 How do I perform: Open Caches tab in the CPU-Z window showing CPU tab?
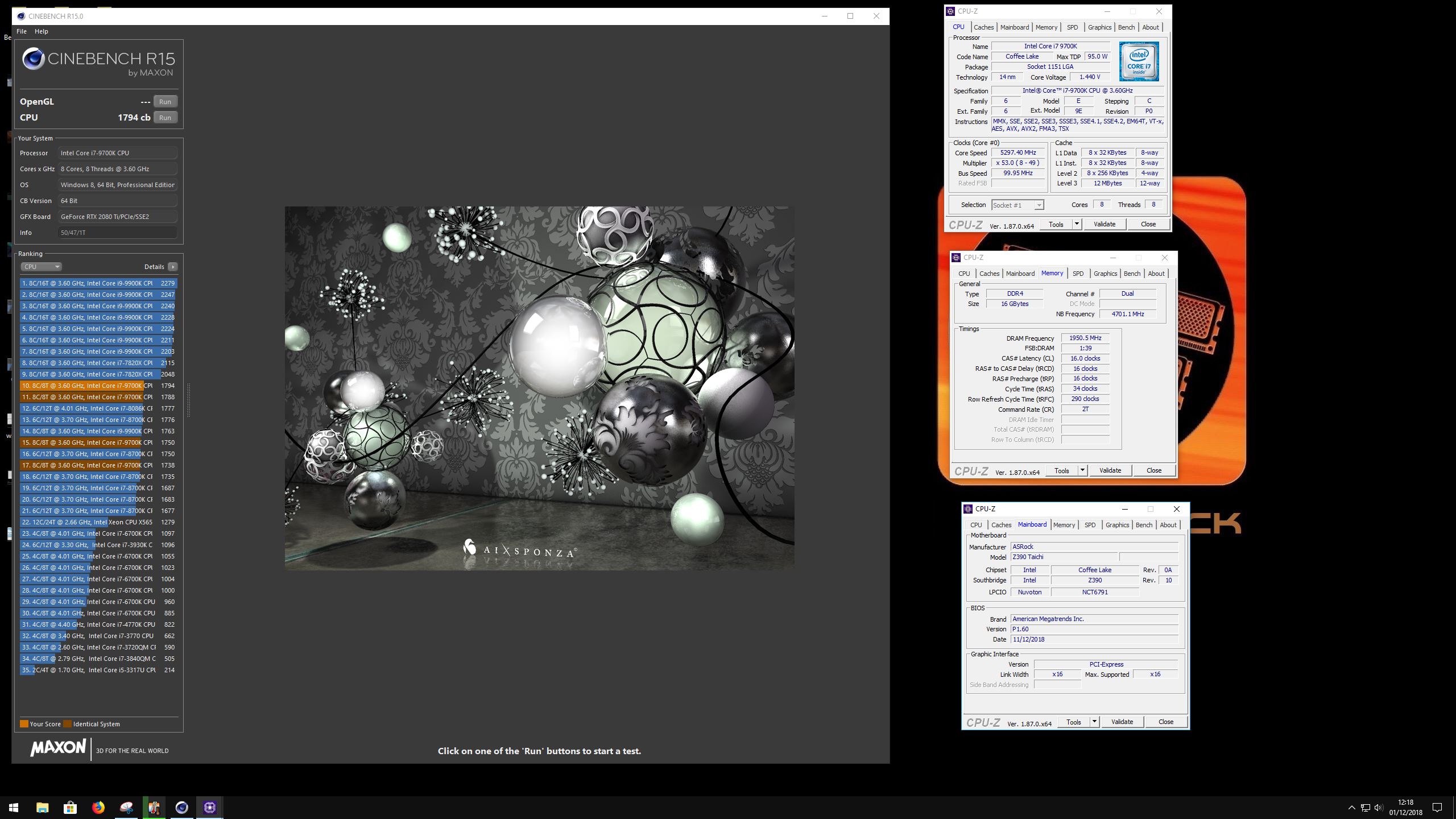click(983, 27)
